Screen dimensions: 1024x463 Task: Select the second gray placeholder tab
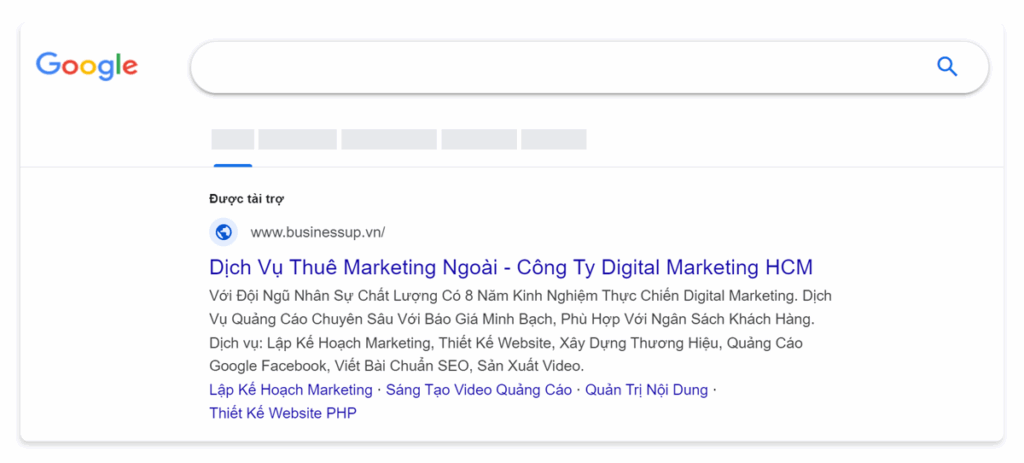click(297, 140)
